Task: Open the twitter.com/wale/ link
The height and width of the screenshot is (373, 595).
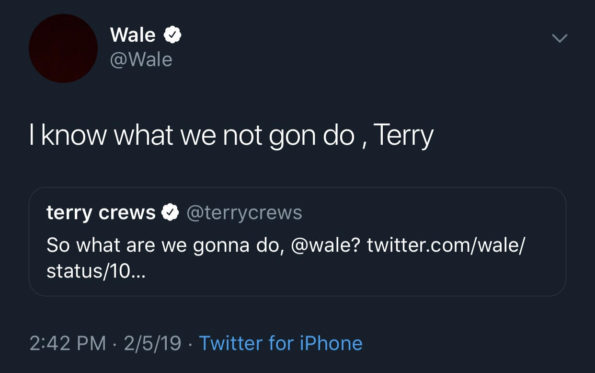Action: click(446, 245)
